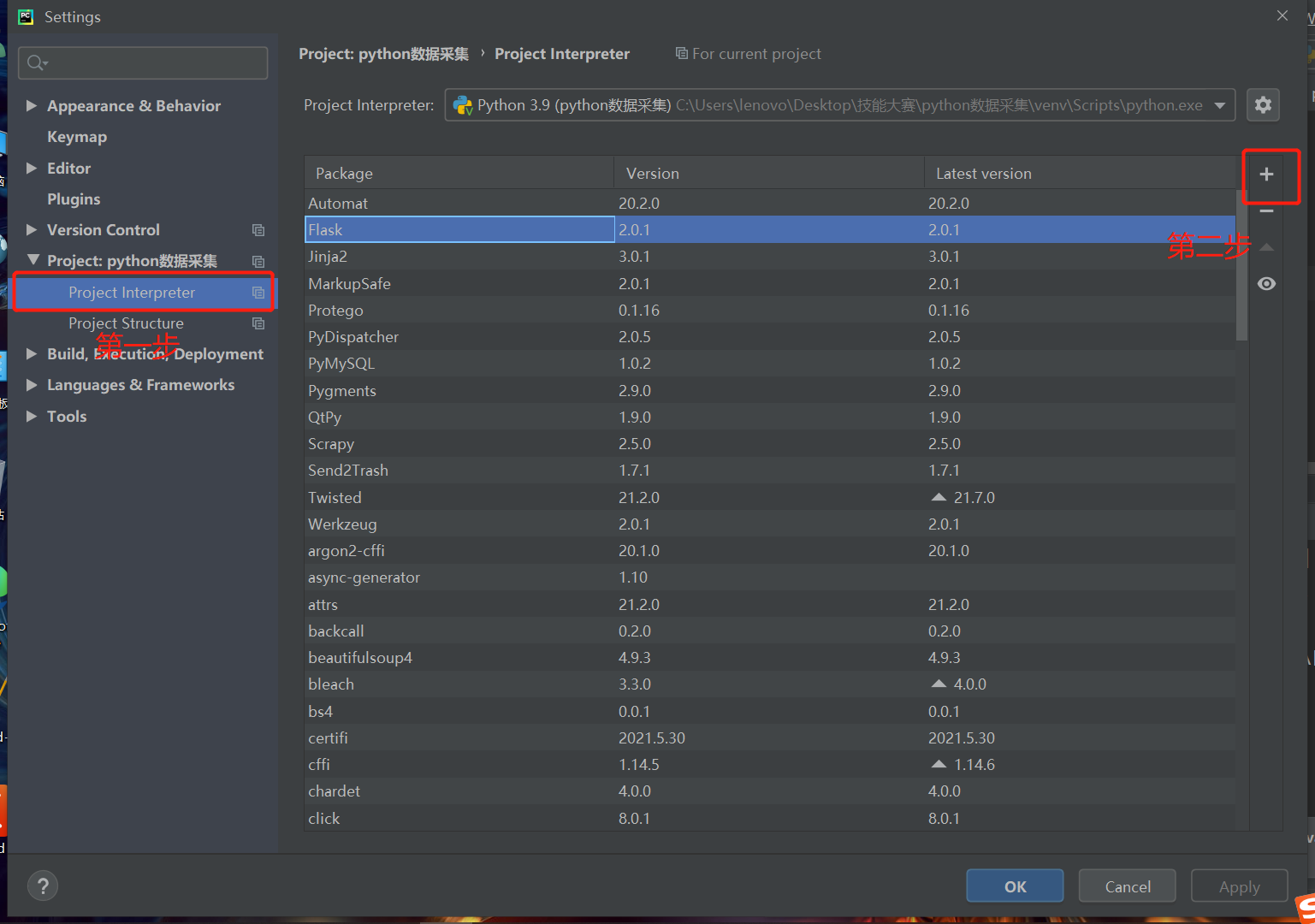The height and width of the screenshot is (924, 1315).
Task: Click project-level icon beside Version Control
Action: pos(258,230)
